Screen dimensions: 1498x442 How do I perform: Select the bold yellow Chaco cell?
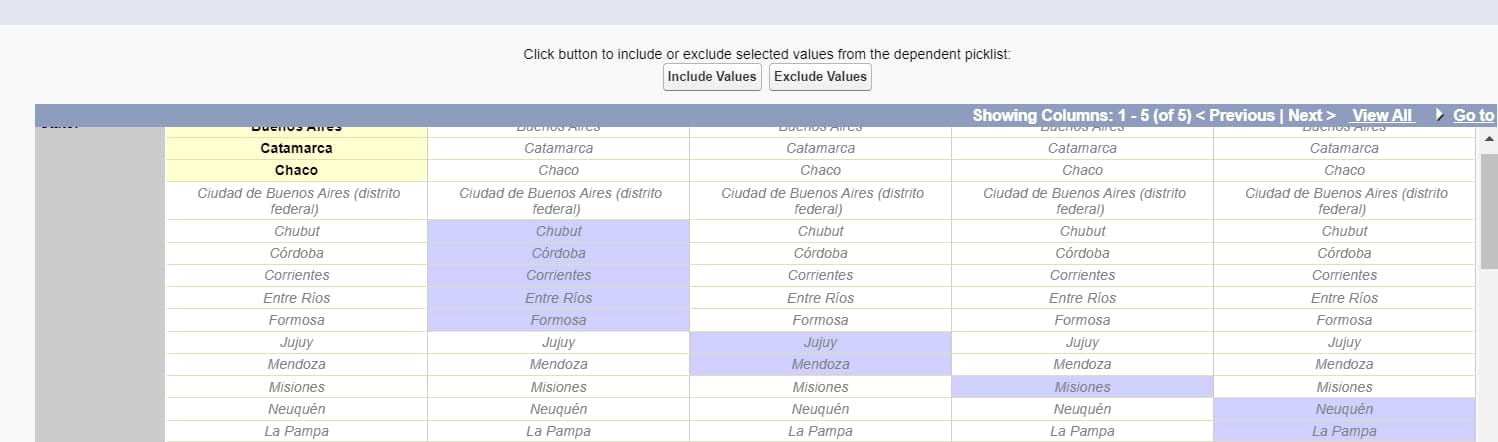(x=296, y=170)
